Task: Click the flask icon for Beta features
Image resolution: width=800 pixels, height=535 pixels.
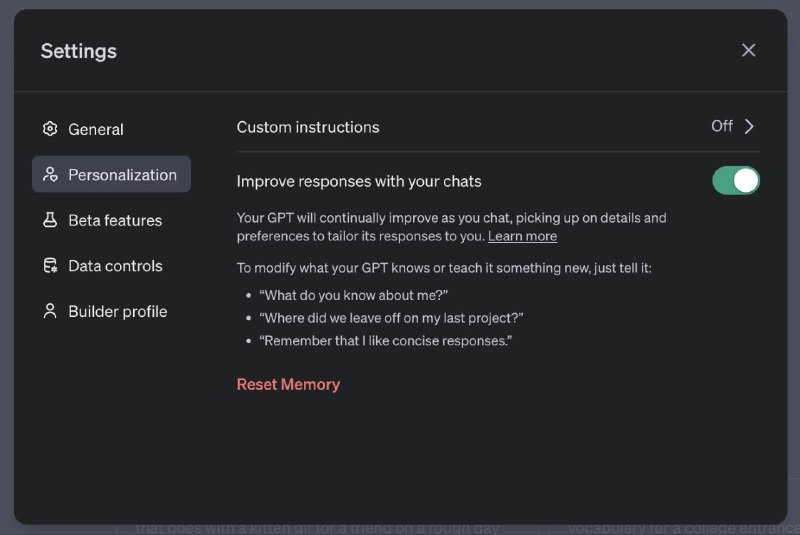Action: pos(50,220)
